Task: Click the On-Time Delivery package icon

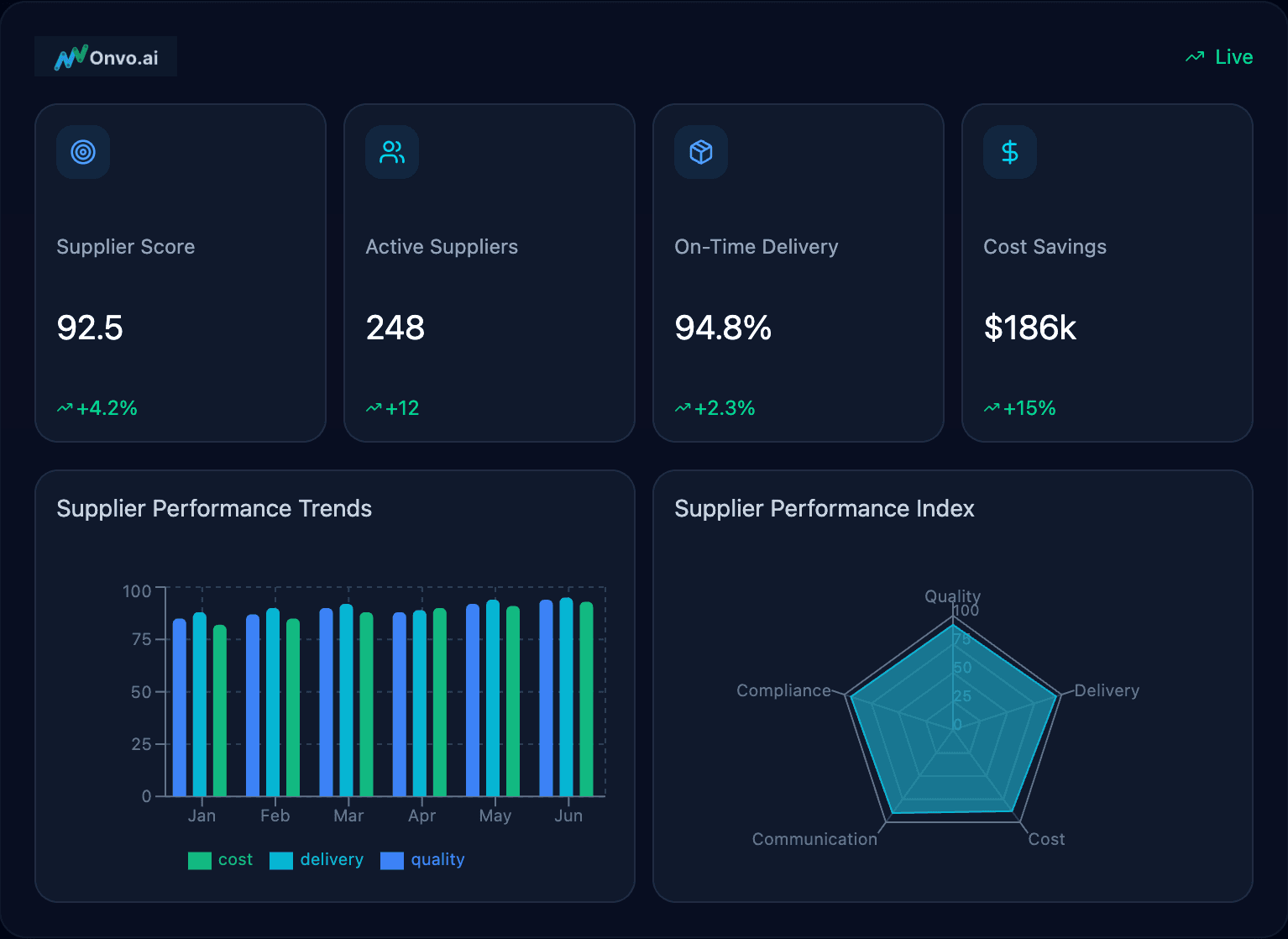Action: tap(701, 152)
